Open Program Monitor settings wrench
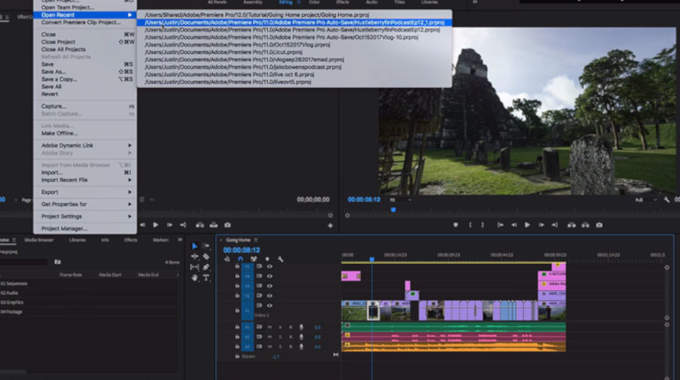The width and height of the screenshot is (680, 380). (667, 200)
